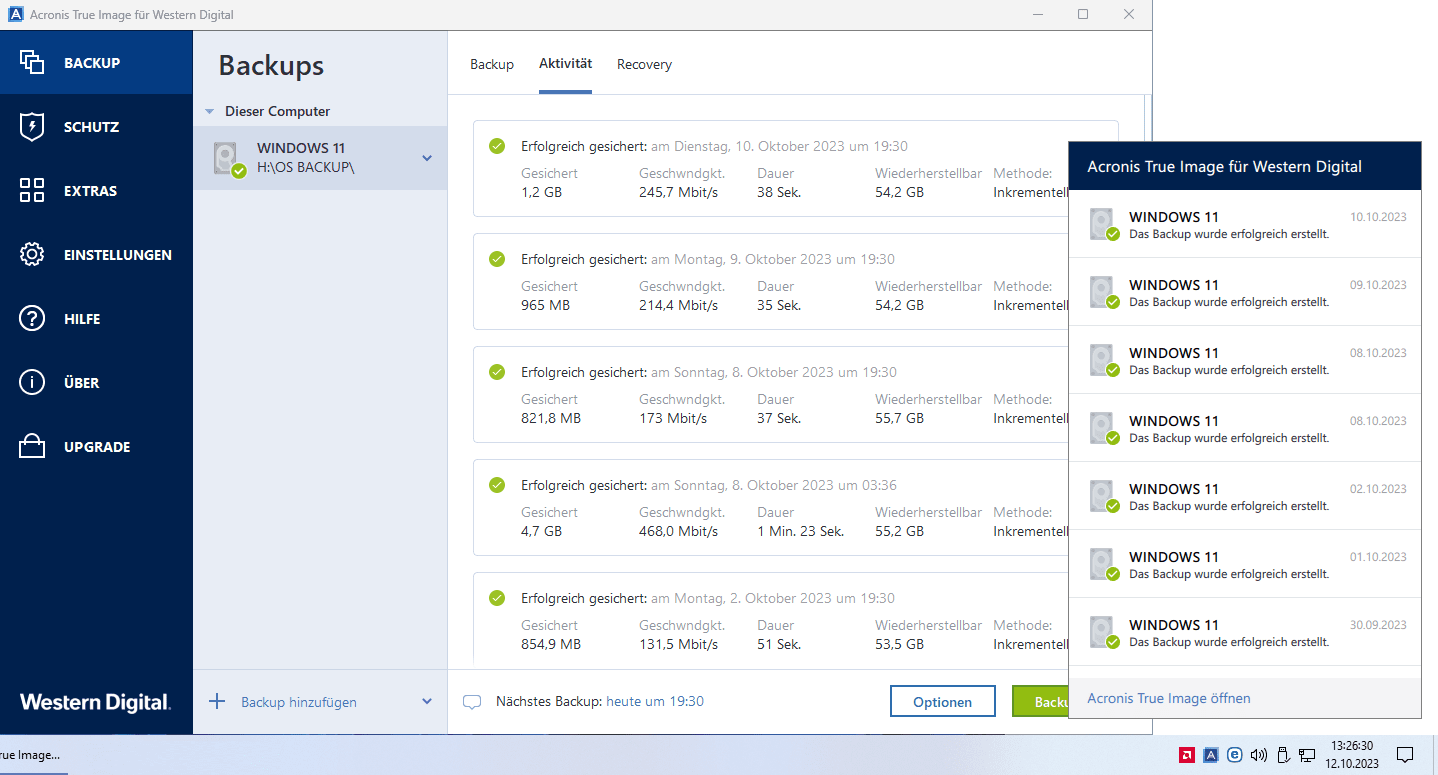The width and height of the screenshot is (1438, 775).
Task: Open EXTRAS via the grid icon
Action: (32, 191)
